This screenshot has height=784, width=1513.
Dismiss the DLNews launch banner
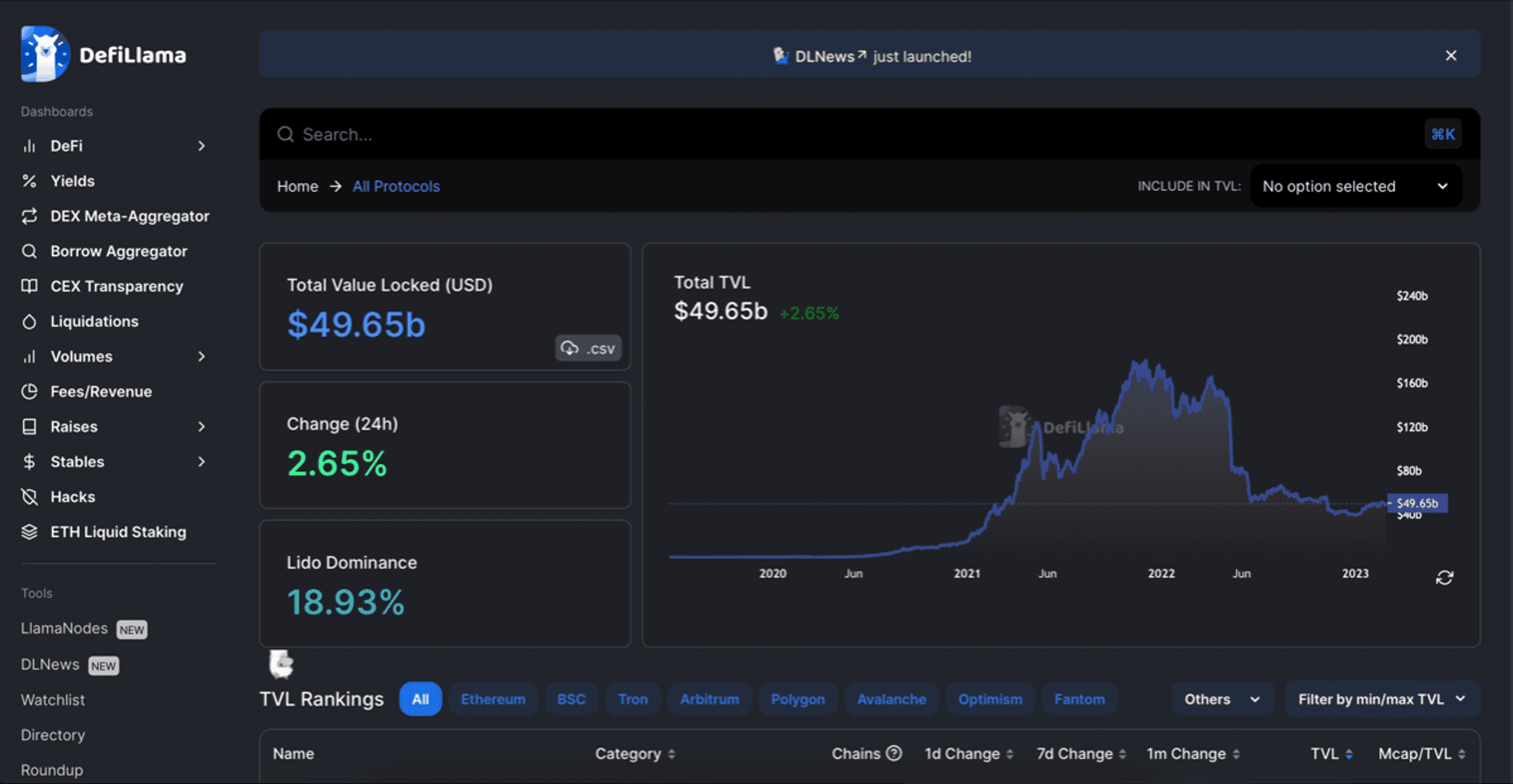[x=1451, y=56]
